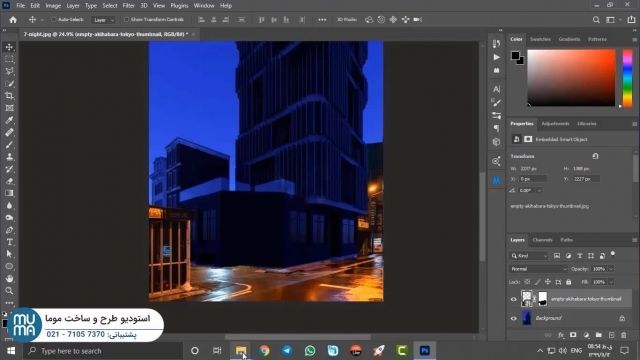
Task: Select the Eraser tool
Action: [x=9, y=181]
